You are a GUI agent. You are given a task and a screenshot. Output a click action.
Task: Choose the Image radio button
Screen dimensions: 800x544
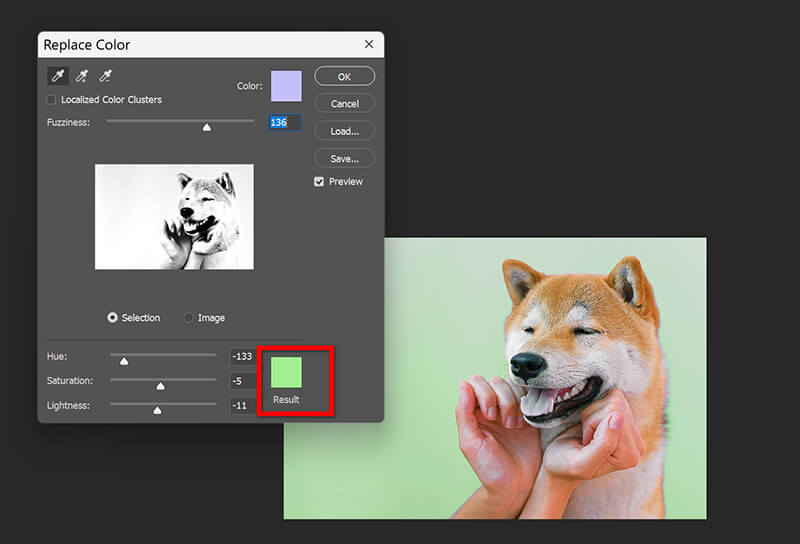[x=188, y=317]
